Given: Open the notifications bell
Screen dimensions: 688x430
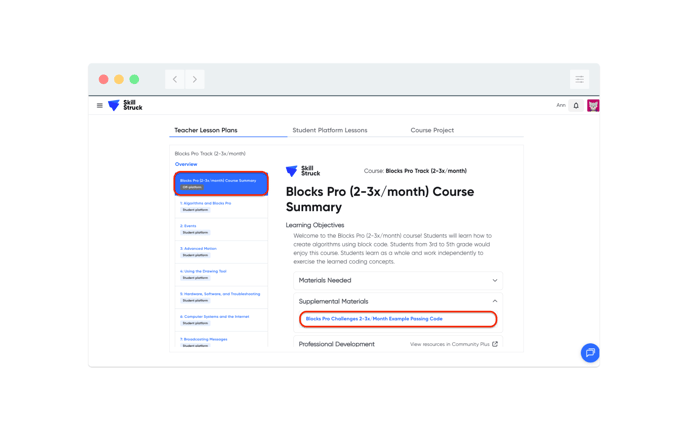Looking at the screenshot, I should tap(576, 105).
